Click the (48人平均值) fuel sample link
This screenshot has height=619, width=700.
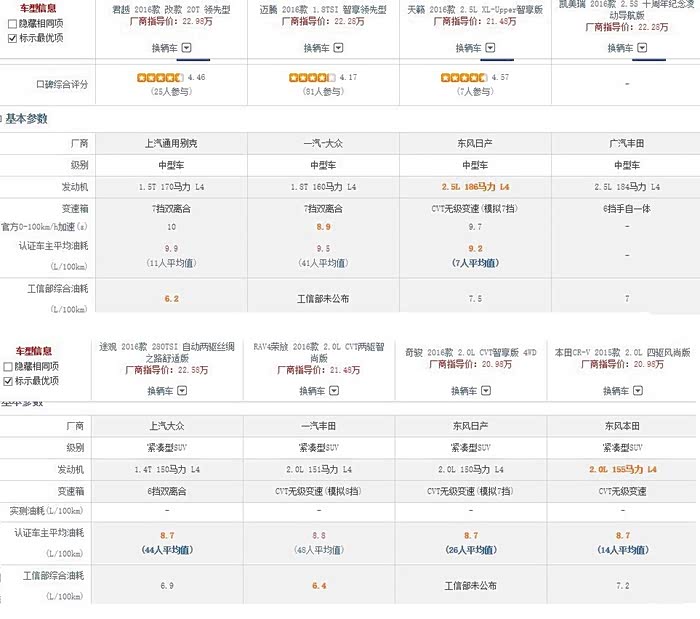coord(319,550)
